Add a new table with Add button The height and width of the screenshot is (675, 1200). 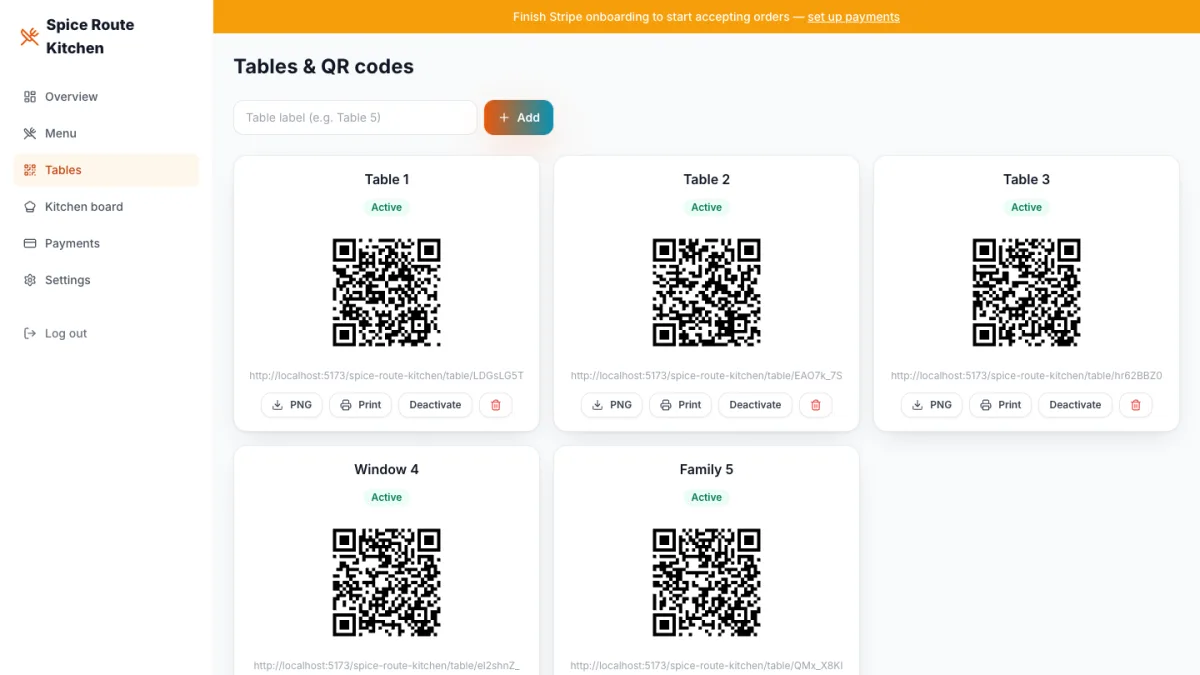tap(519, 117)
